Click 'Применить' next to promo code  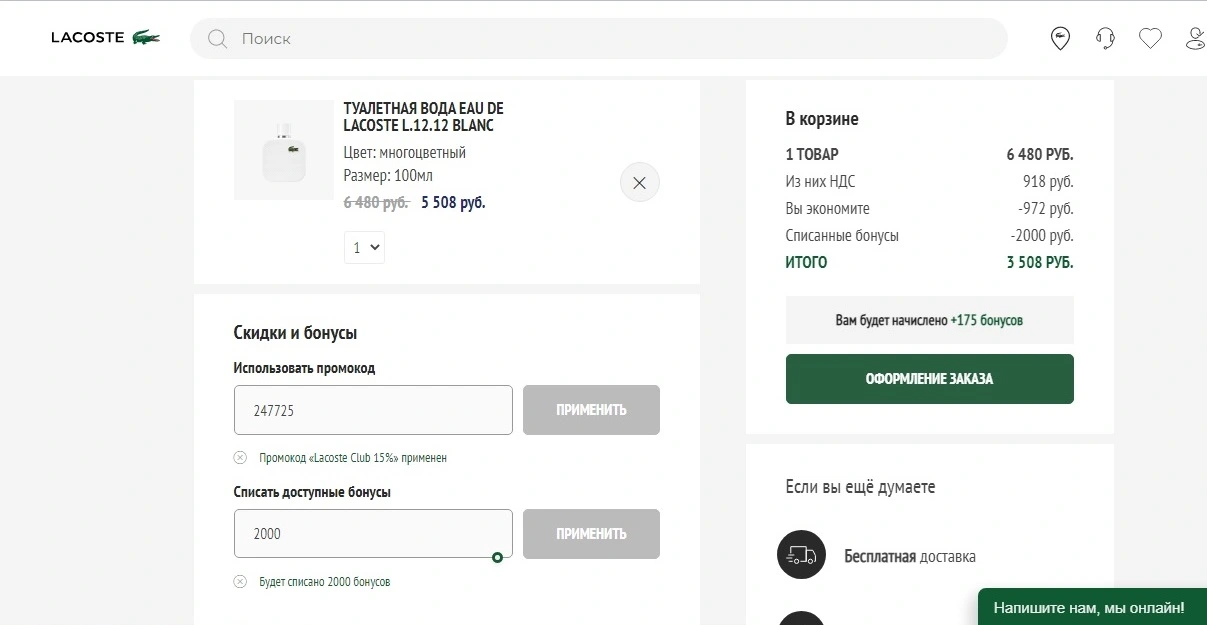pos(591,410)
